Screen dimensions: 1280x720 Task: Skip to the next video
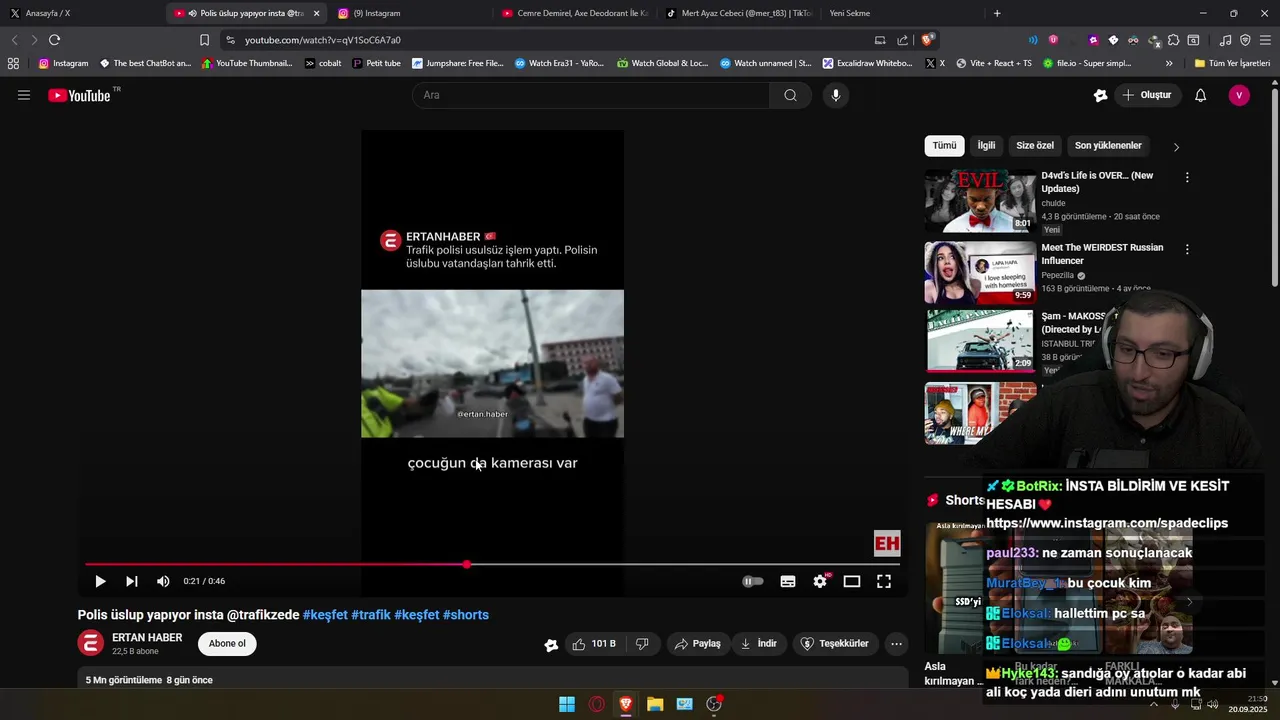tap(131, 581)
